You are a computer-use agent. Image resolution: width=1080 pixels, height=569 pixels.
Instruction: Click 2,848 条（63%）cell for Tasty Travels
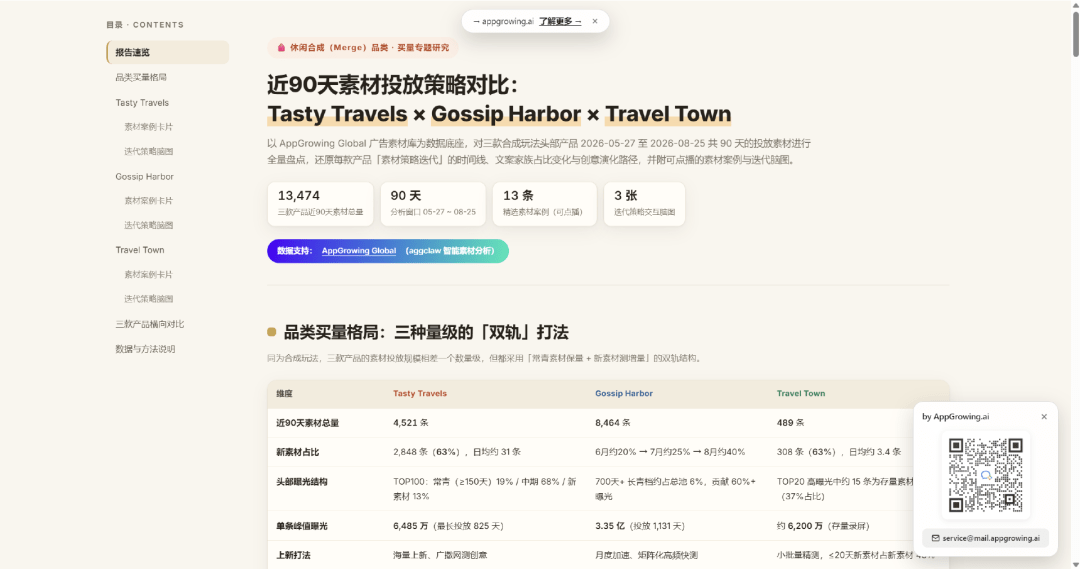[x=457, y=452]
